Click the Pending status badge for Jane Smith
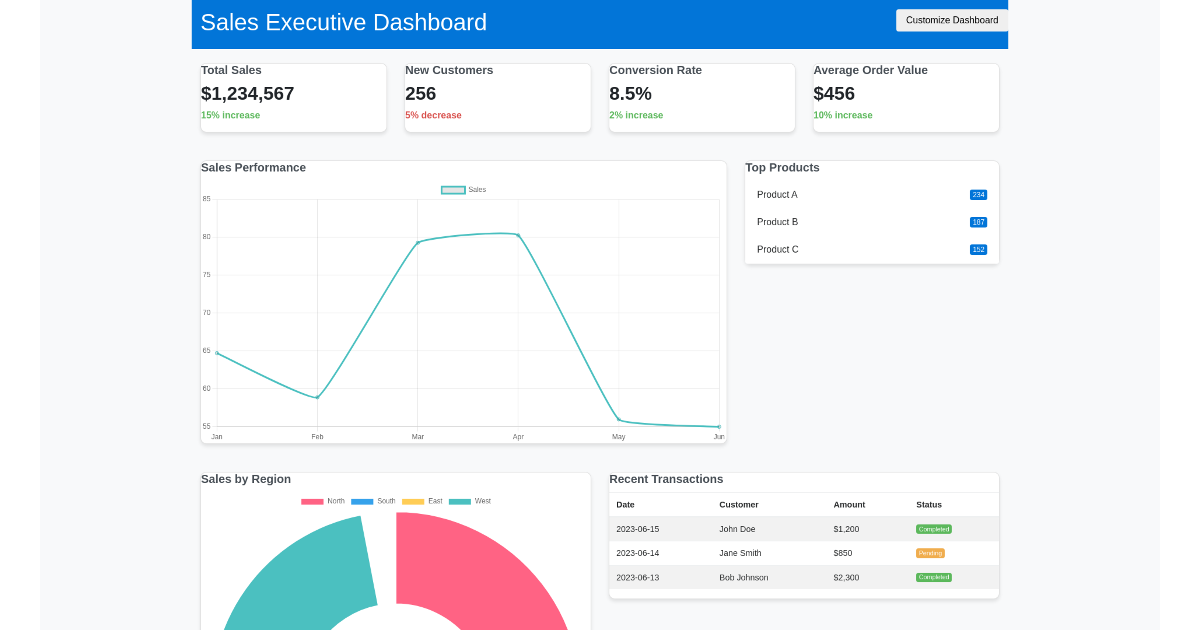Viewport: 1200px width, 630px height. (930, 552)
